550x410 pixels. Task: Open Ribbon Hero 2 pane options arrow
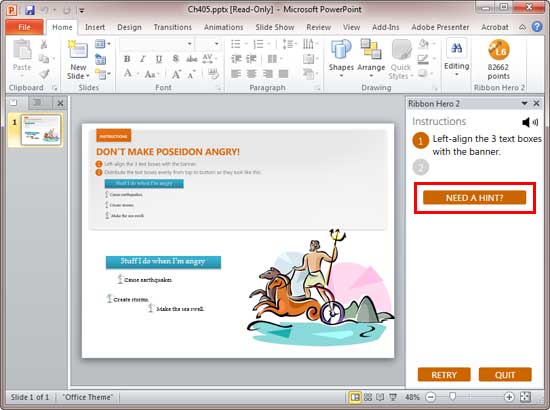click(x=524, y=103)
